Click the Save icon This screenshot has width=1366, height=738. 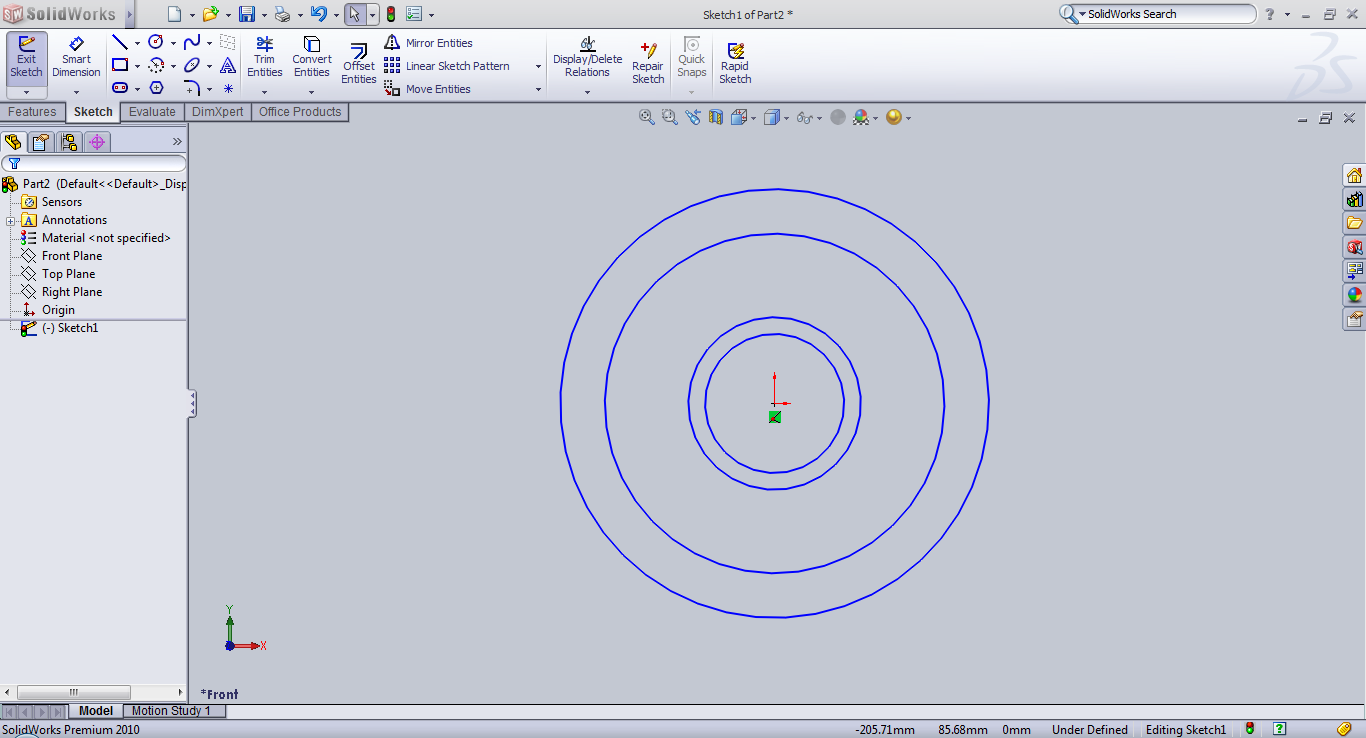[247, 14]
